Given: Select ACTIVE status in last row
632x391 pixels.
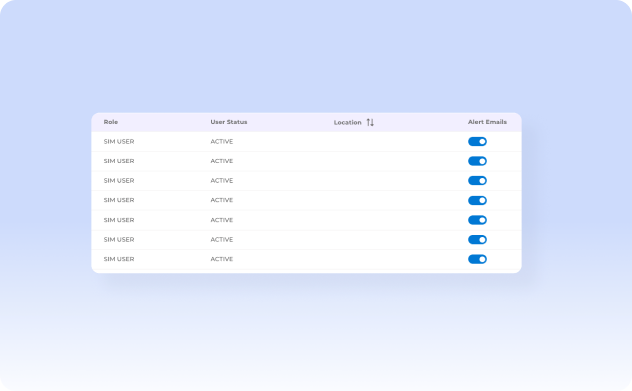Looking at the screenshot, I should coord(222,259).
